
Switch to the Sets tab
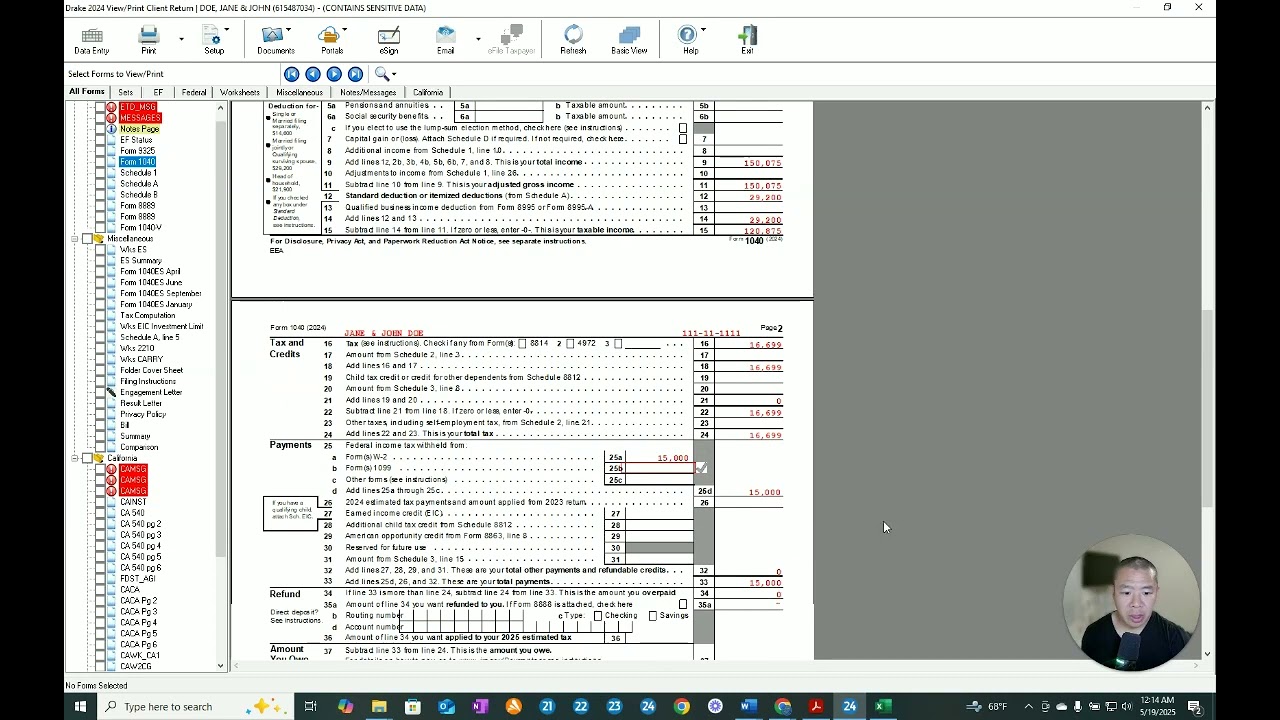tap(125, 92)
